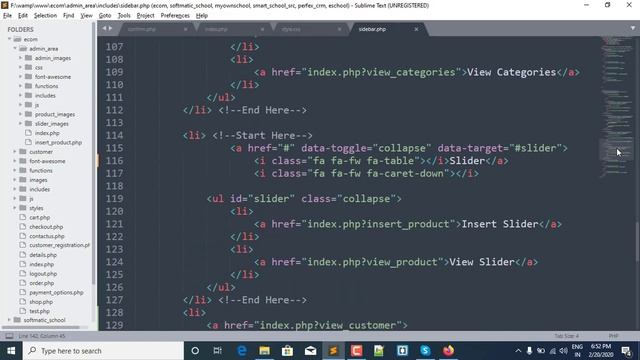This screenshot has width=640, height=360.
Task: Click the microphone tray icon
Action: pyautogui.click(x=529, y=351)
